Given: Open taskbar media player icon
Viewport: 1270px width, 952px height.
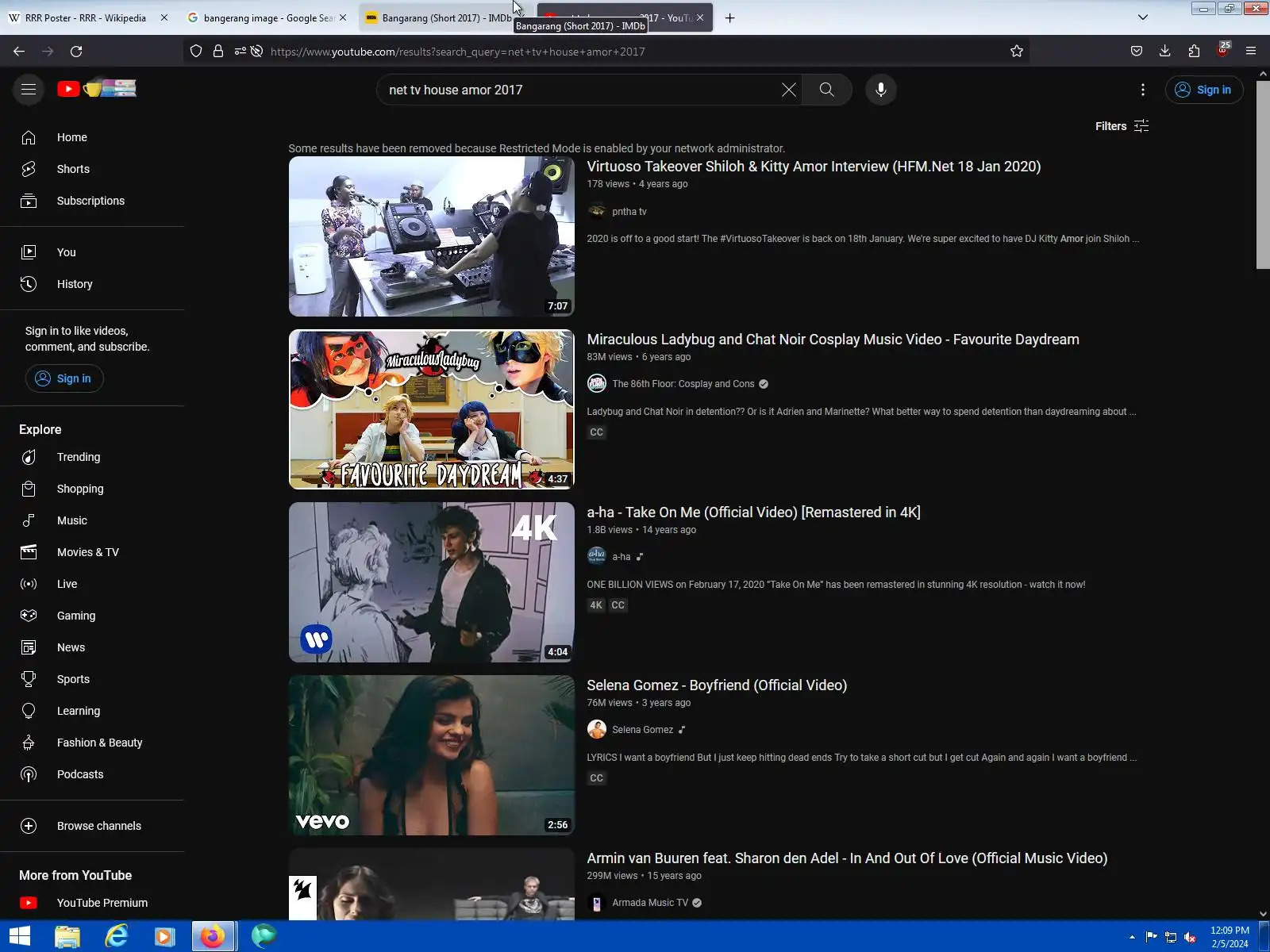Looking at the screenshot, I should 164,936.
